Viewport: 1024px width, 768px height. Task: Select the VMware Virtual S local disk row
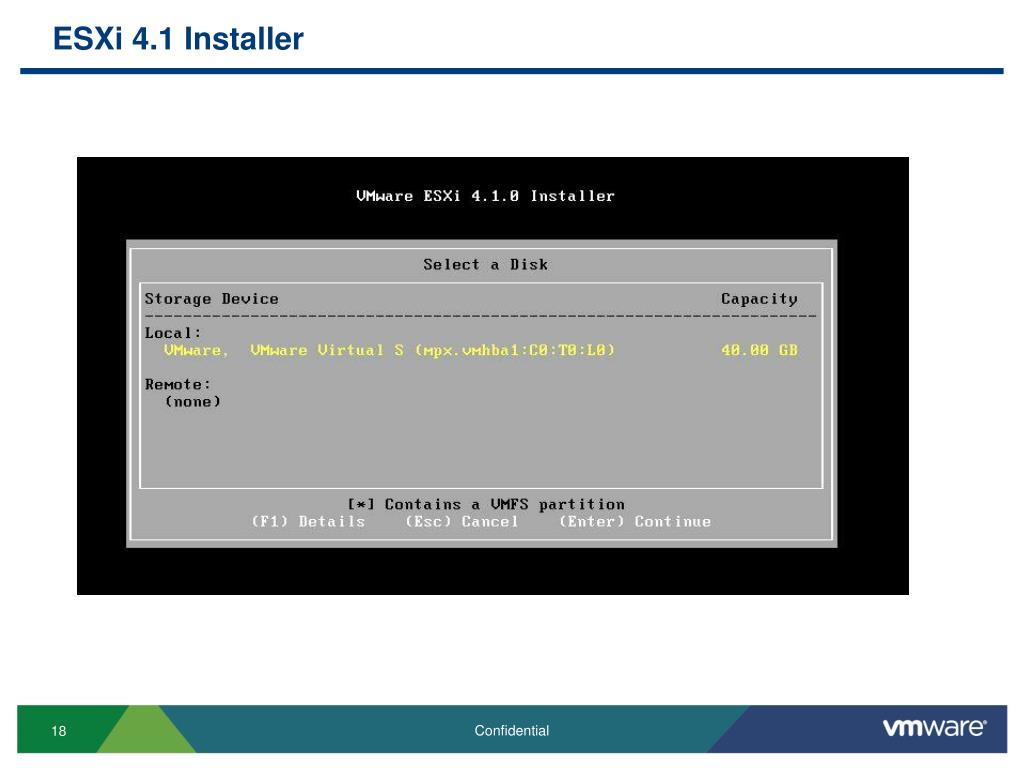[x=481, y=350]
